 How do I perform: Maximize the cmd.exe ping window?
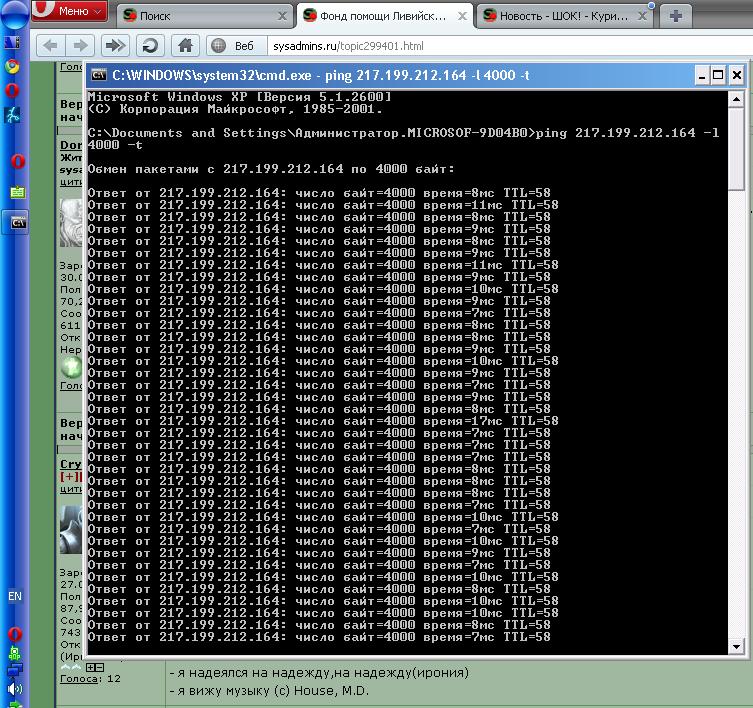718,75
